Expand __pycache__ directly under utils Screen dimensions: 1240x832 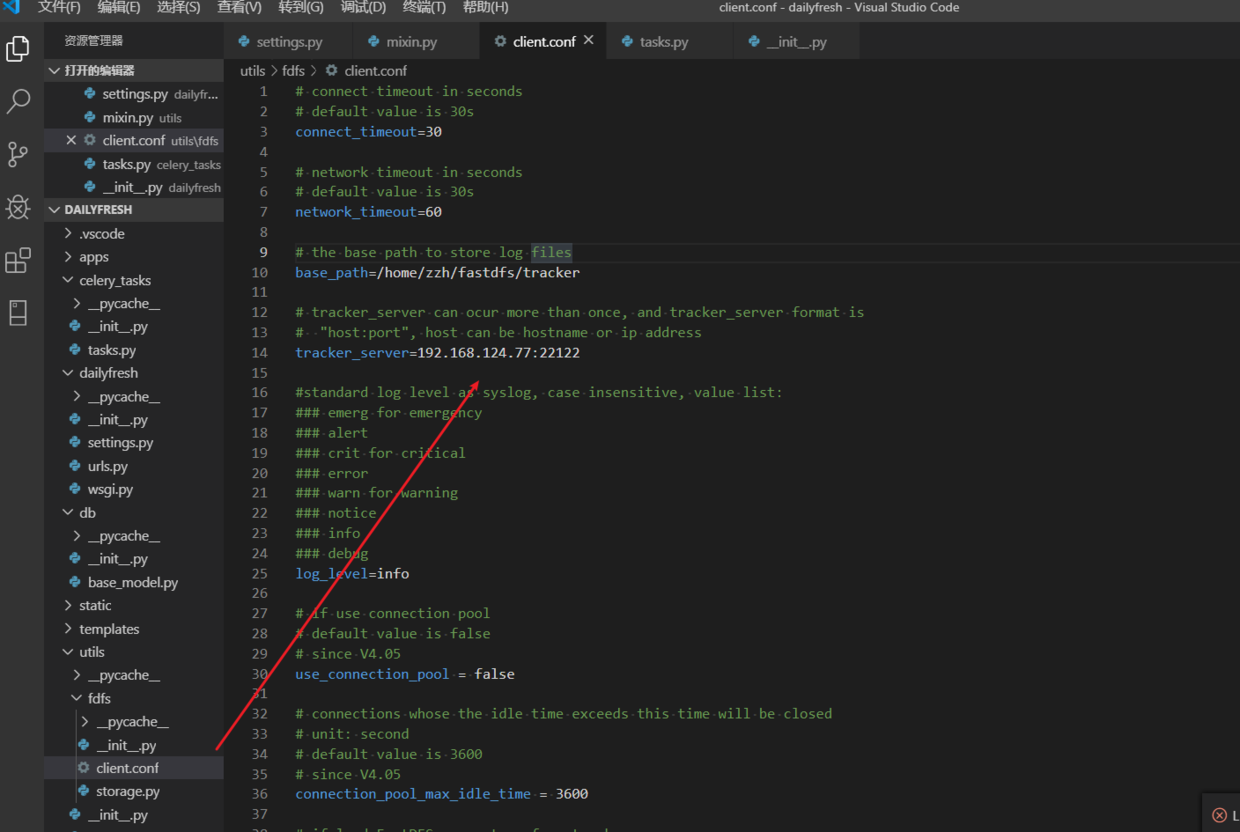pyautogui.click(x=134, y=675)
